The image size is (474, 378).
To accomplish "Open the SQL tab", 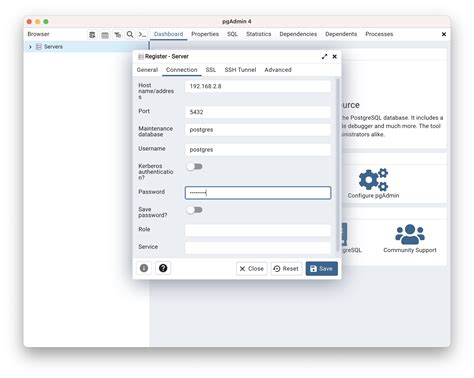I will 232,34.
